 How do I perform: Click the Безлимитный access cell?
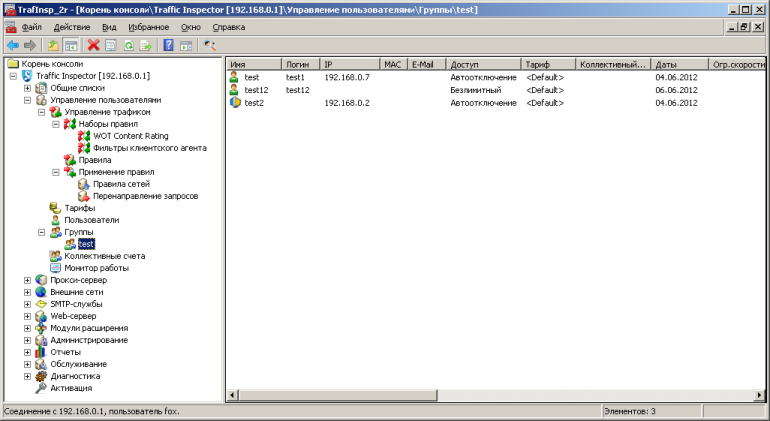[475, 90]
